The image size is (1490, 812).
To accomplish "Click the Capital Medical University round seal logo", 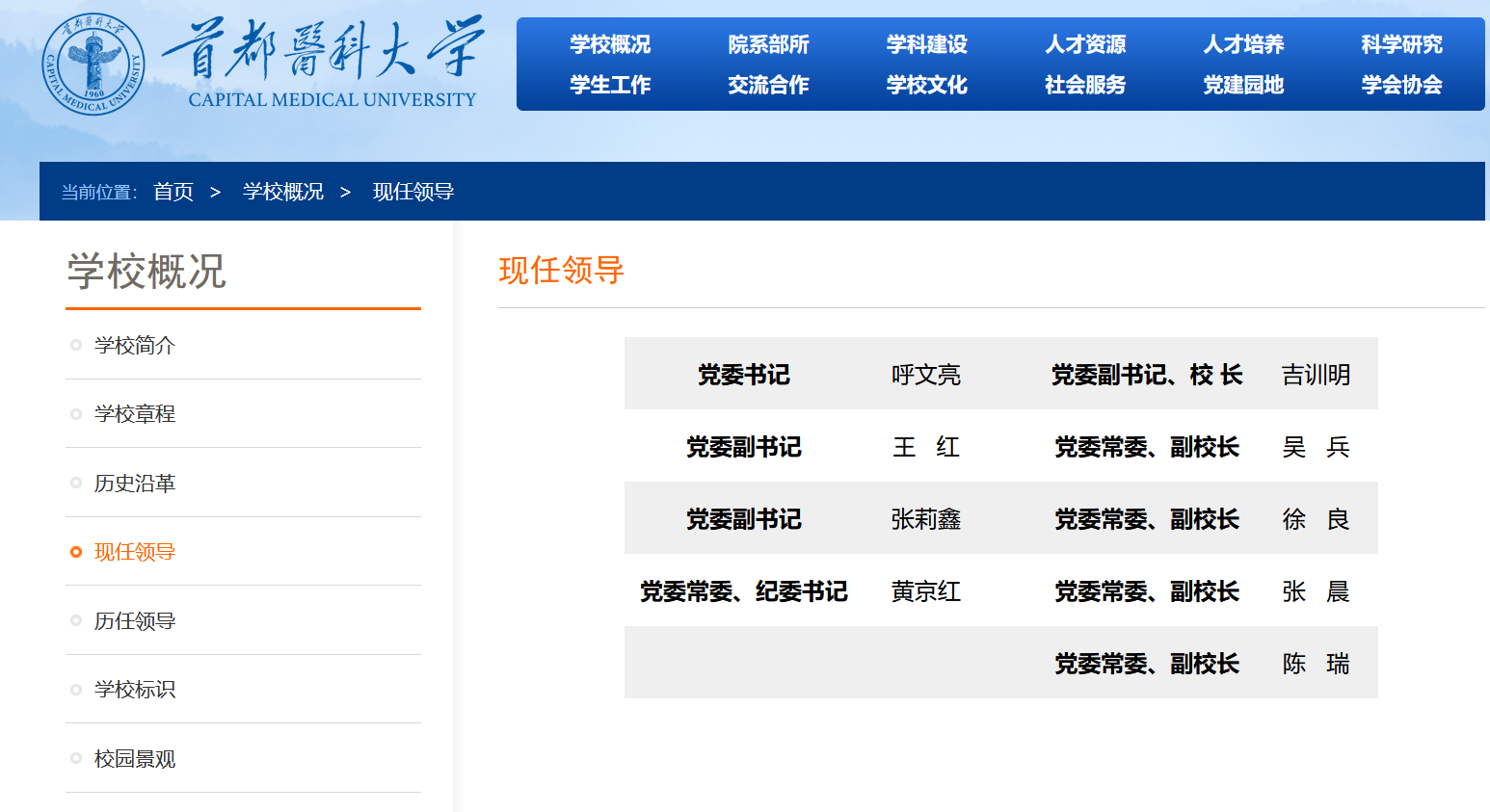I will 93,64.
